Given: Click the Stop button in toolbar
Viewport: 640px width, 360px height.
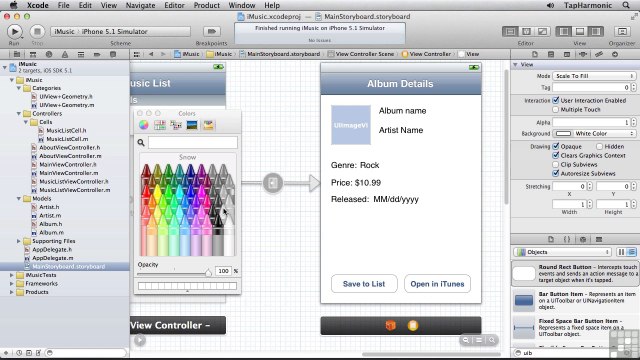Looking at the screenshot, I should 37,31.
